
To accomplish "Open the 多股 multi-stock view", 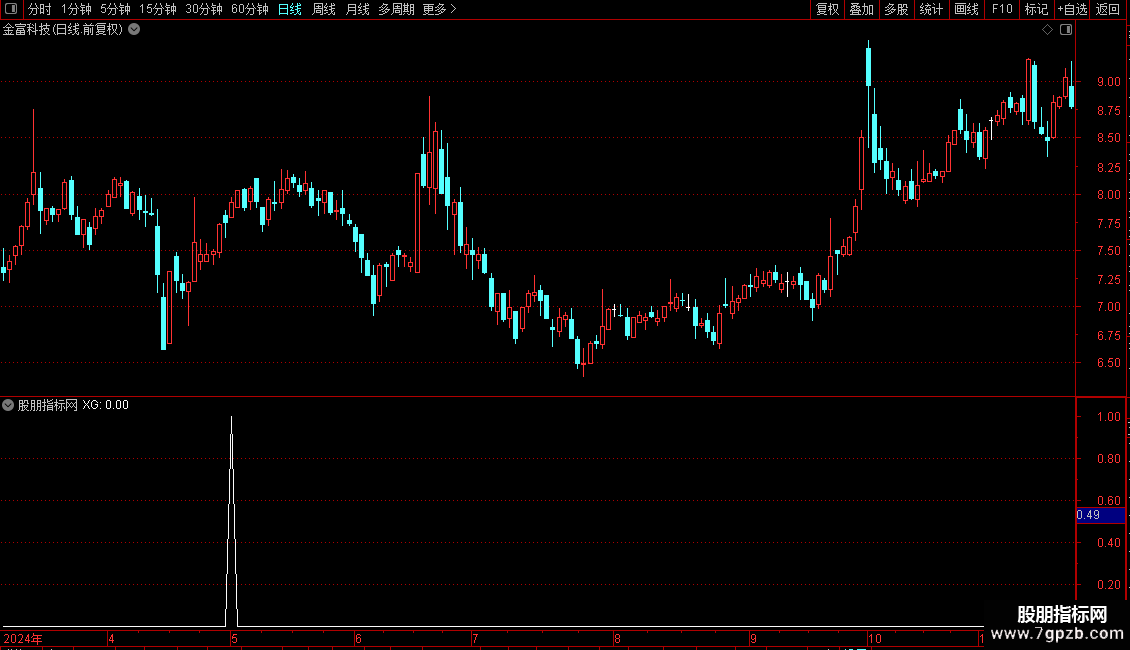I will tap(896, 9).
